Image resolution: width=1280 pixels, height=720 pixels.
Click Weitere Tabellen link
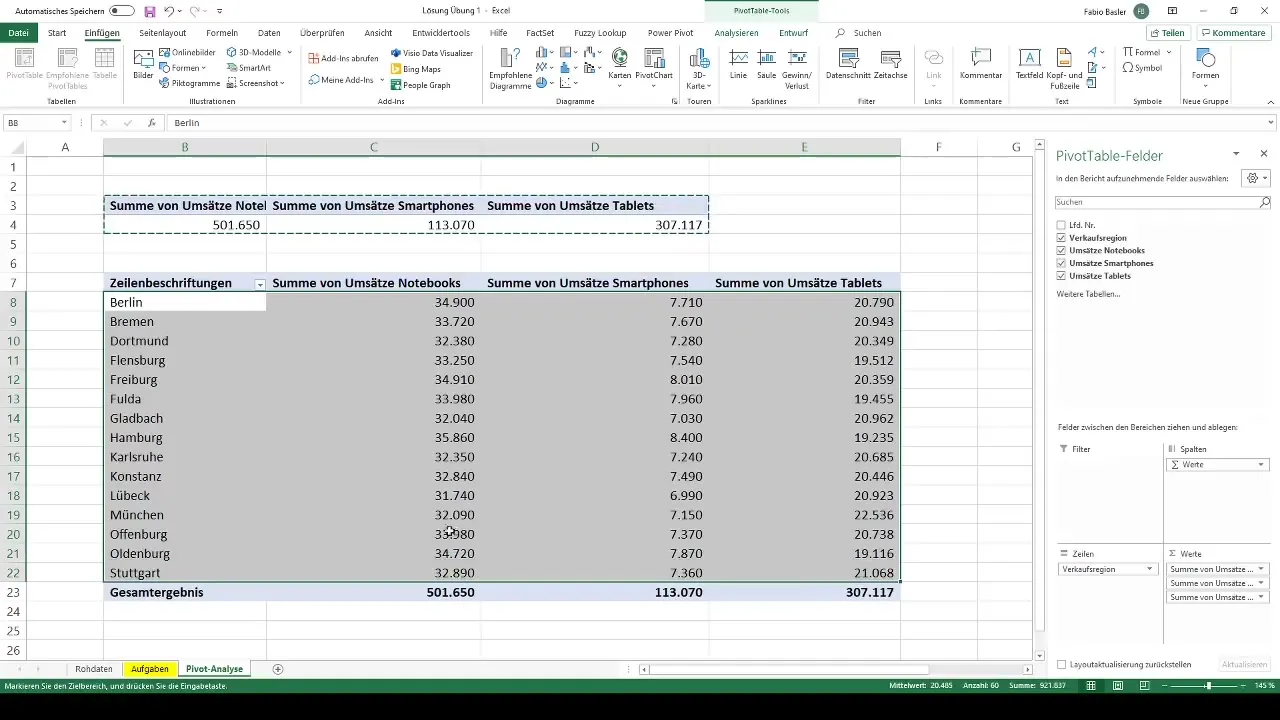click(1088, 294)
